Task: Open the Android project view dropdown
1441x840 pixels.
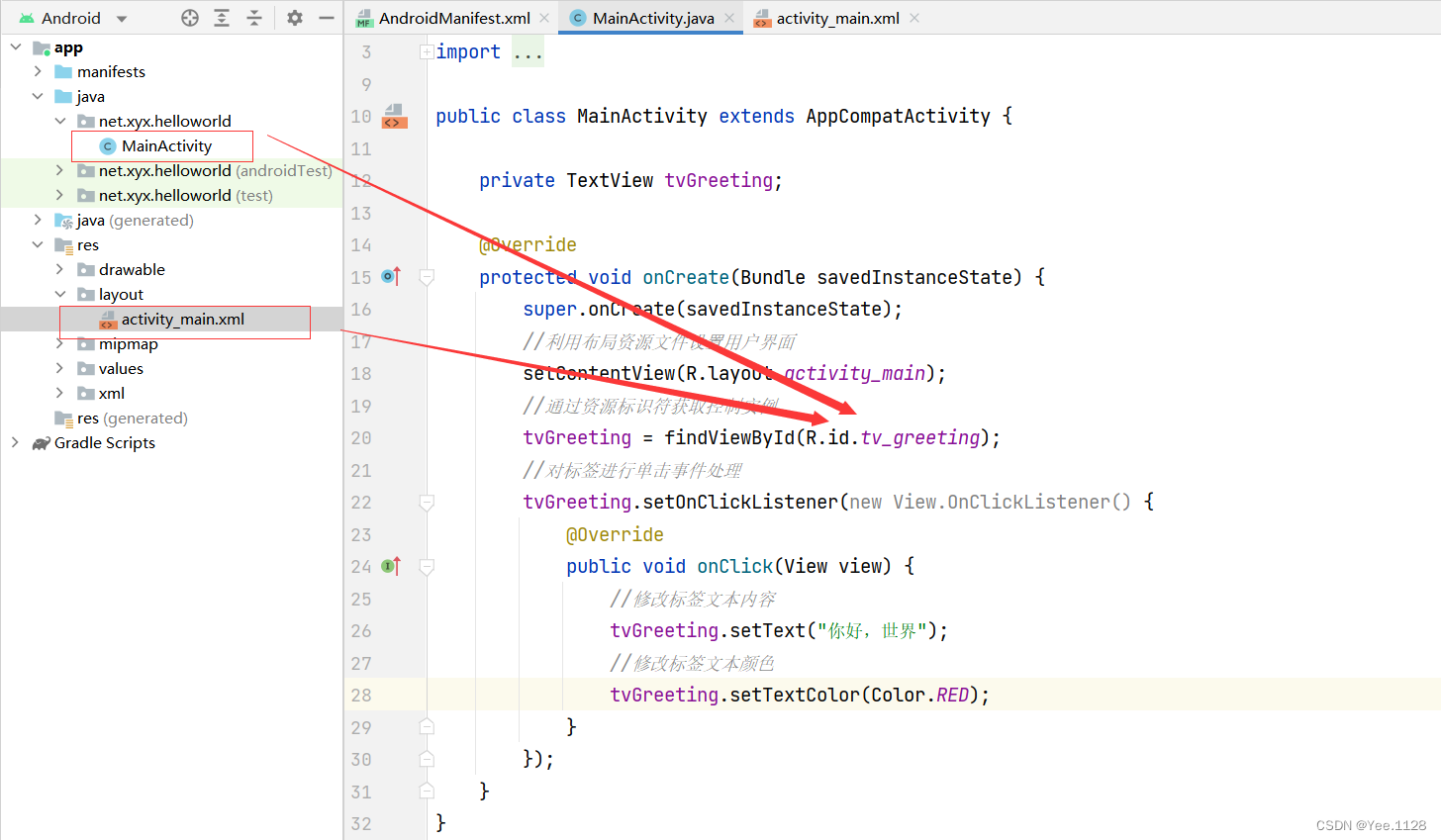Action: (x=122, y=18)
